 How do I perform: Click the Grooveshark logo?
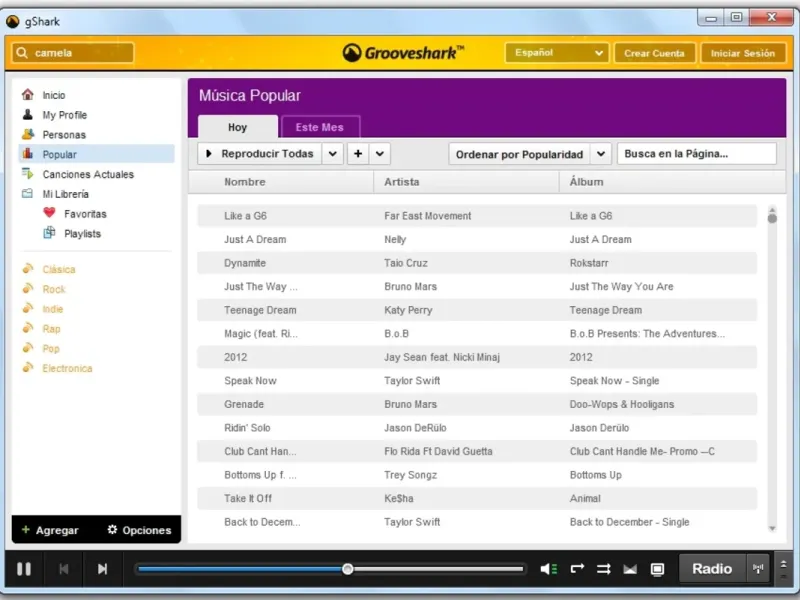[x=403, y=53]
